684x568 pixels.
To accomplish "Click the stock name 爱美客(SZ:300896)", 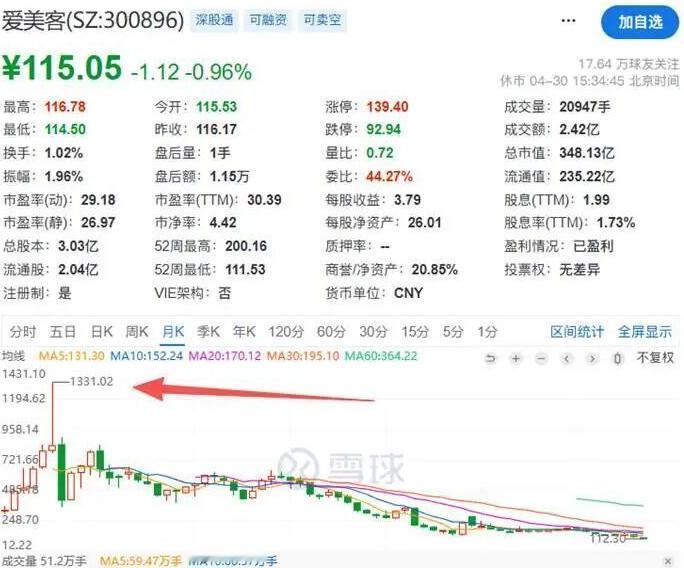I will pyautogui.click(x=93, y=21).
